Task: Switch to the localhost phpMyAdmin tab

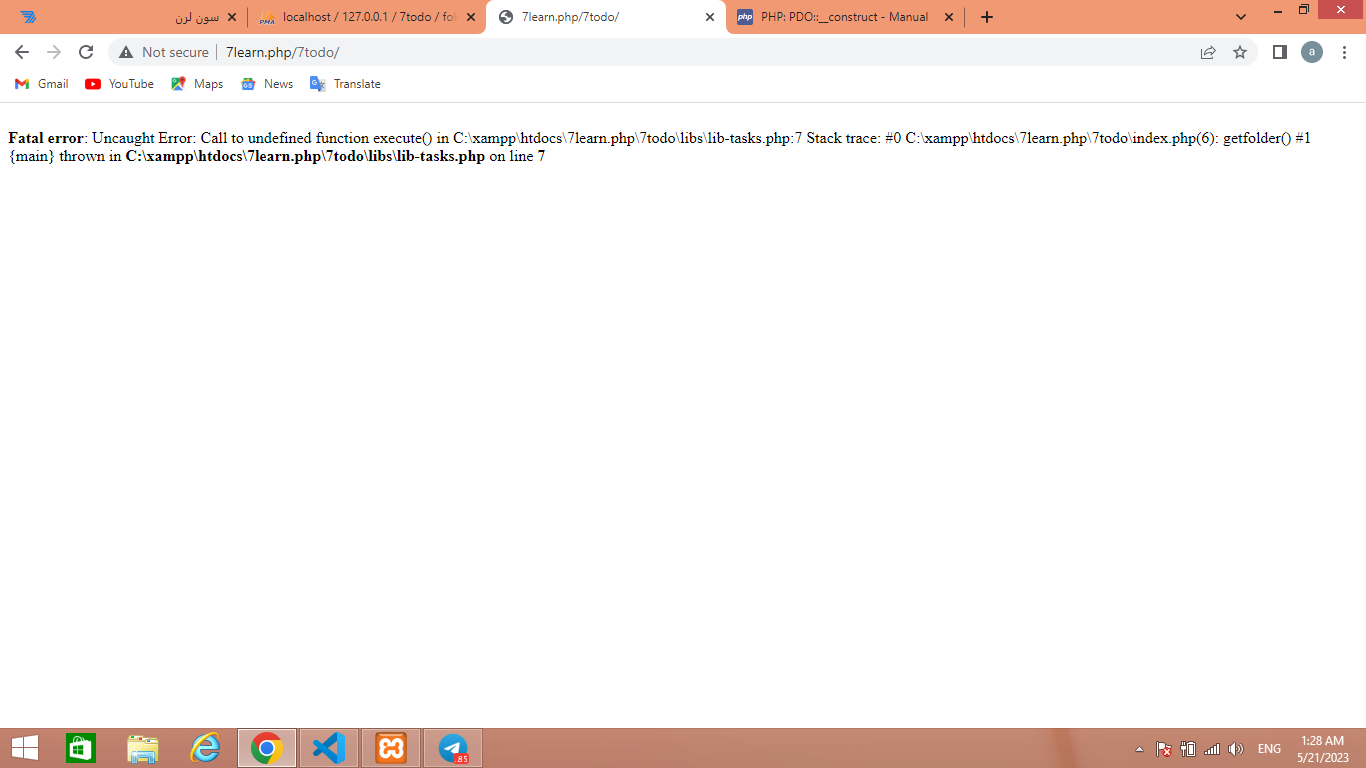Action: pos(367,17)
